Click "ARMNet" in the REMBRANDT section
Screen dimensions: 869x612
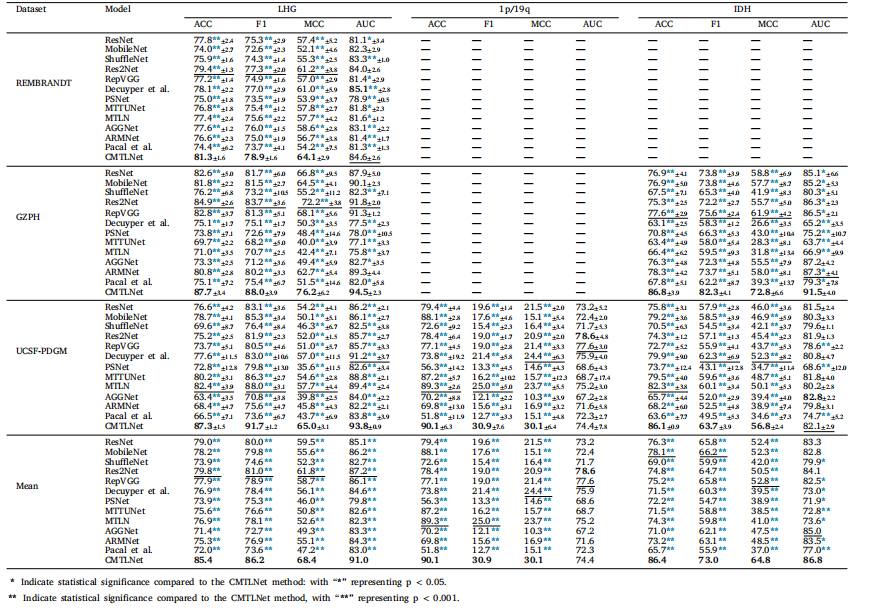click(122, 137)
